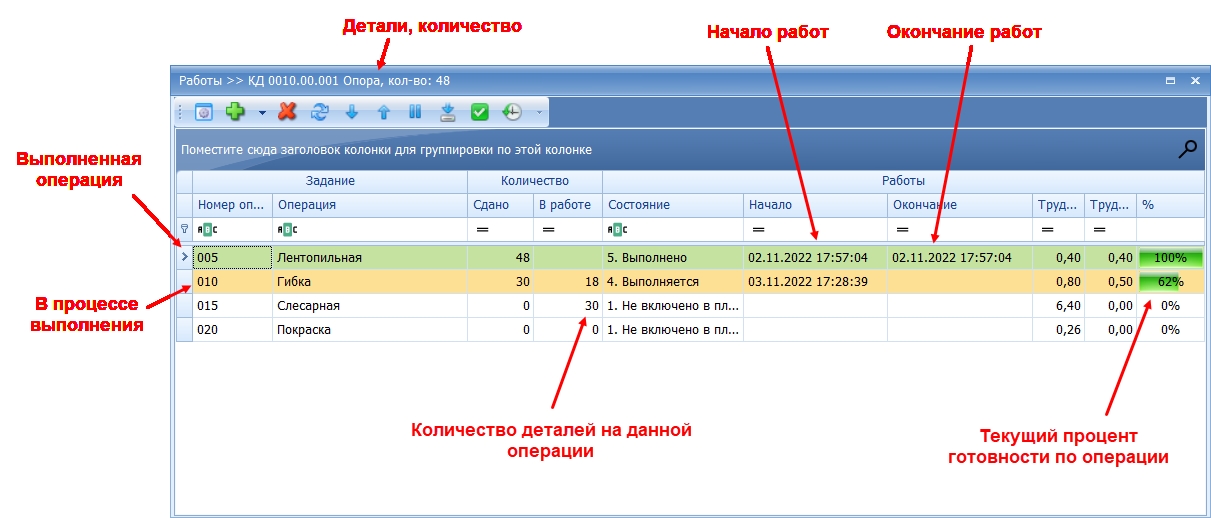Pause the work with the pause icon

pos(415,113)
